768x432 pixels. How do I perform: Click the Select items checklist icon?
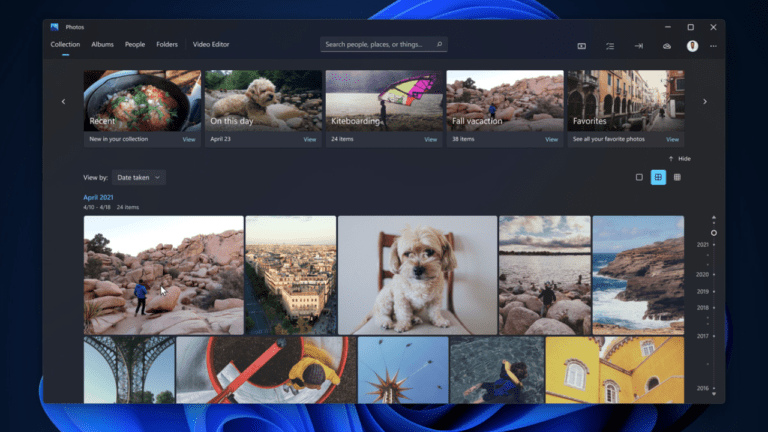pyautogui.click(x=610, y=45)
